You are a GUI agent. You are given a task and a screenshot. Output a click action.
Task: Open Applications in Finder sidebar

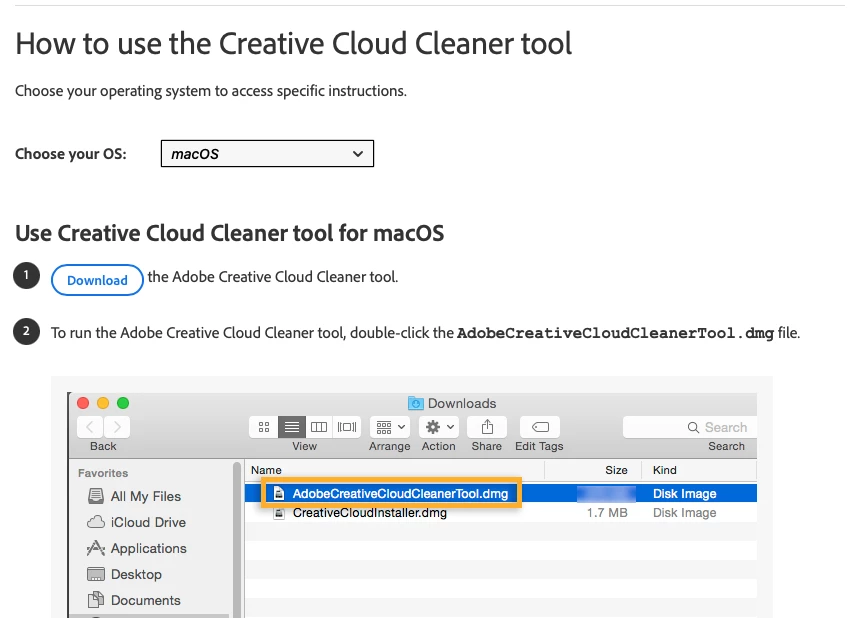coord(136,548)
